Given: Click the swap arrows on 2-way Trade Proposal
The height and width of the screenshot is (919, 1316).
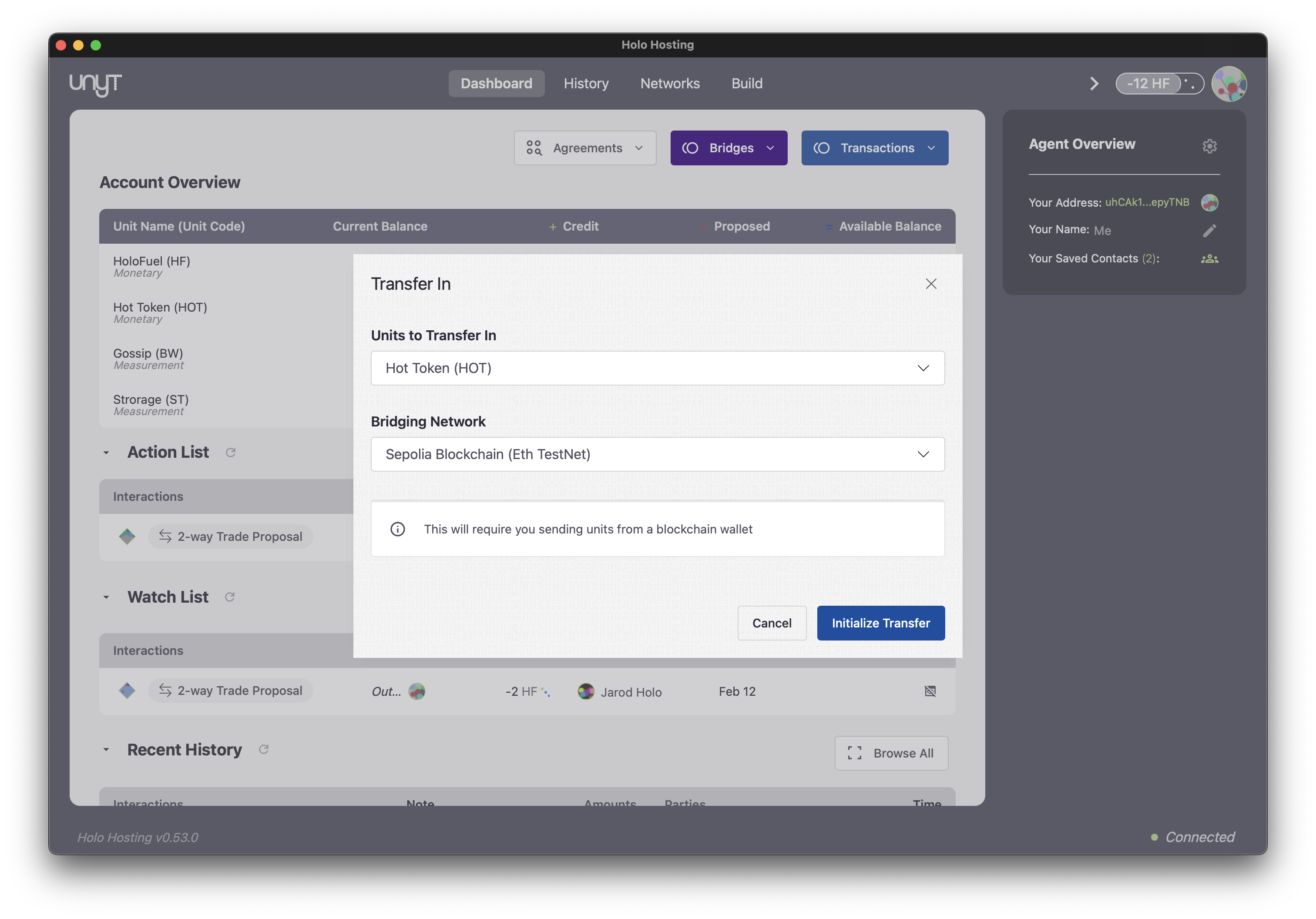Looking at the screenshot, I should point(164,536).
